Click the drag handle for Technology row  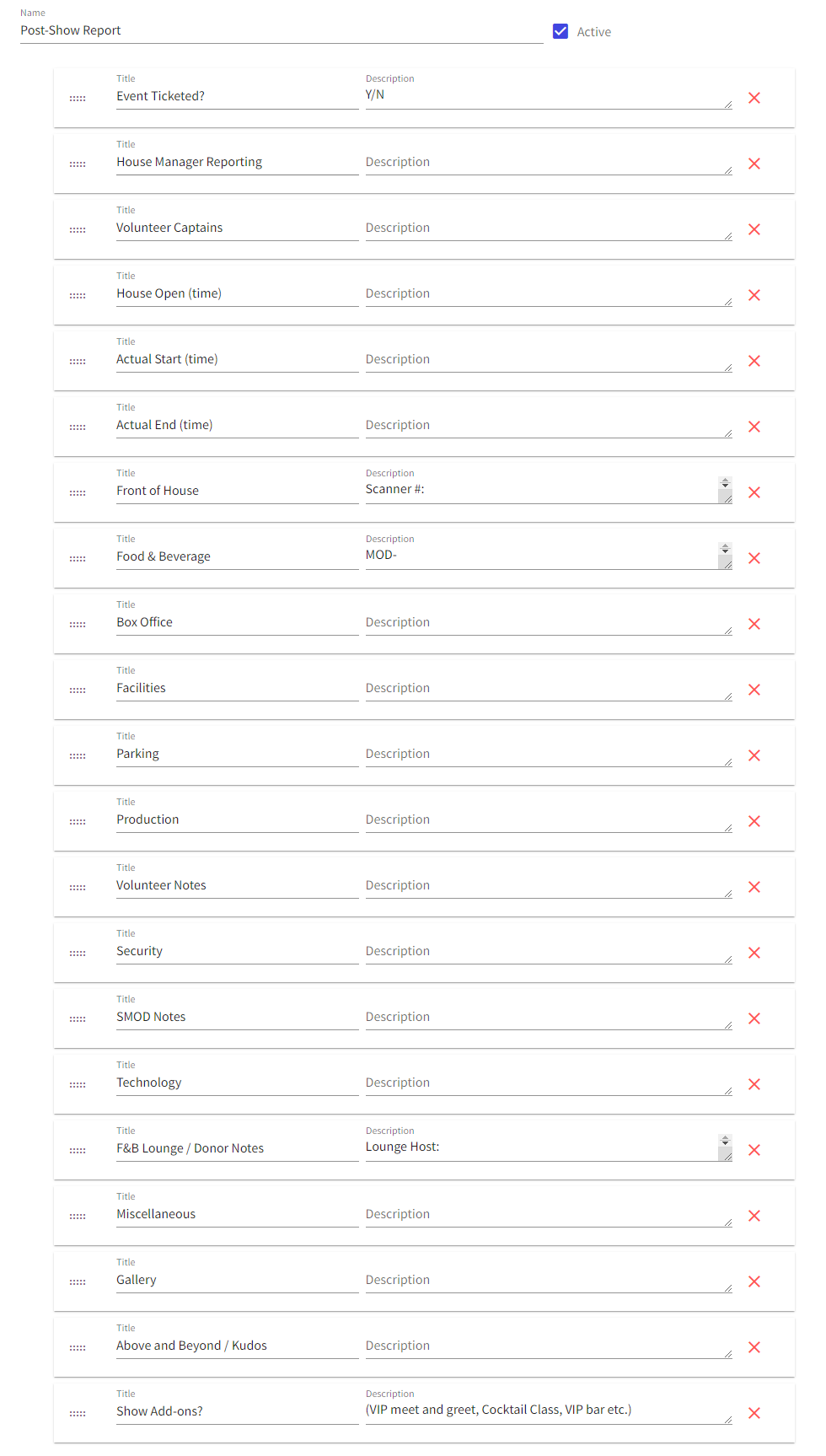78,1085
